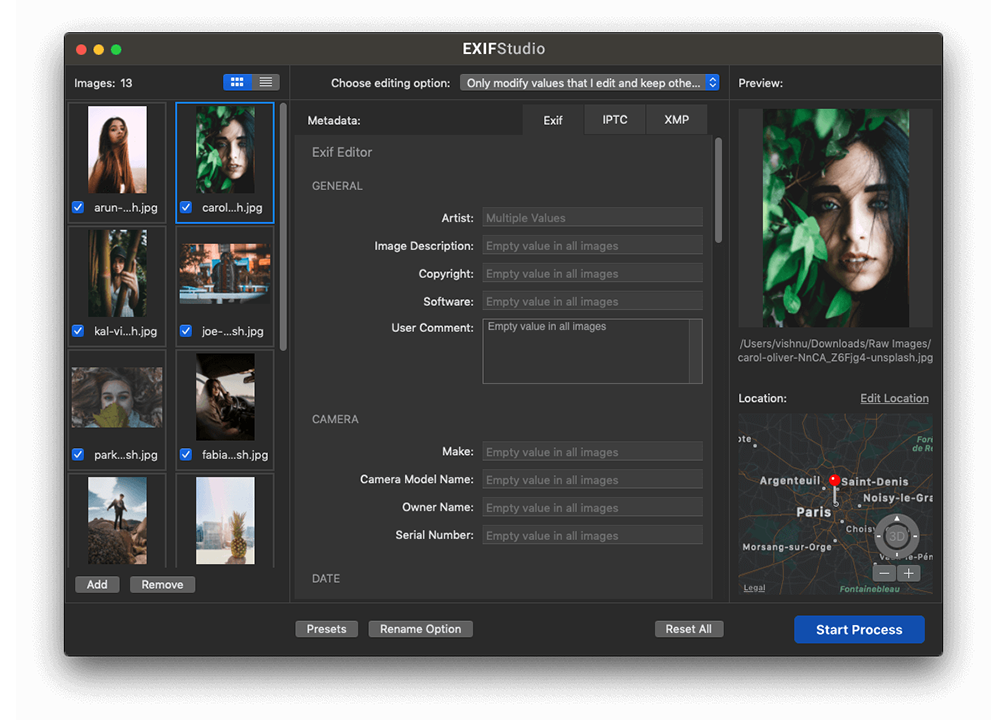
Task: Uncheck the arun-...h.jpg image checkbox
Action: tap(78, 207)
